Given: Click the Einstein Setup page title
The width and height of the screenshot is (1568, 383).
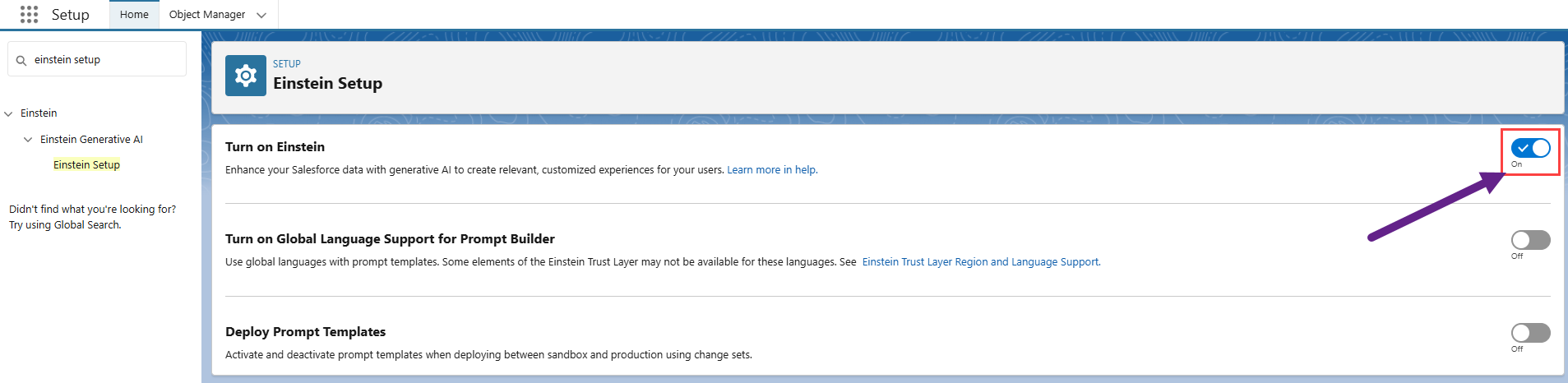Looking at the screenshot, I should (x=327, y=84).
